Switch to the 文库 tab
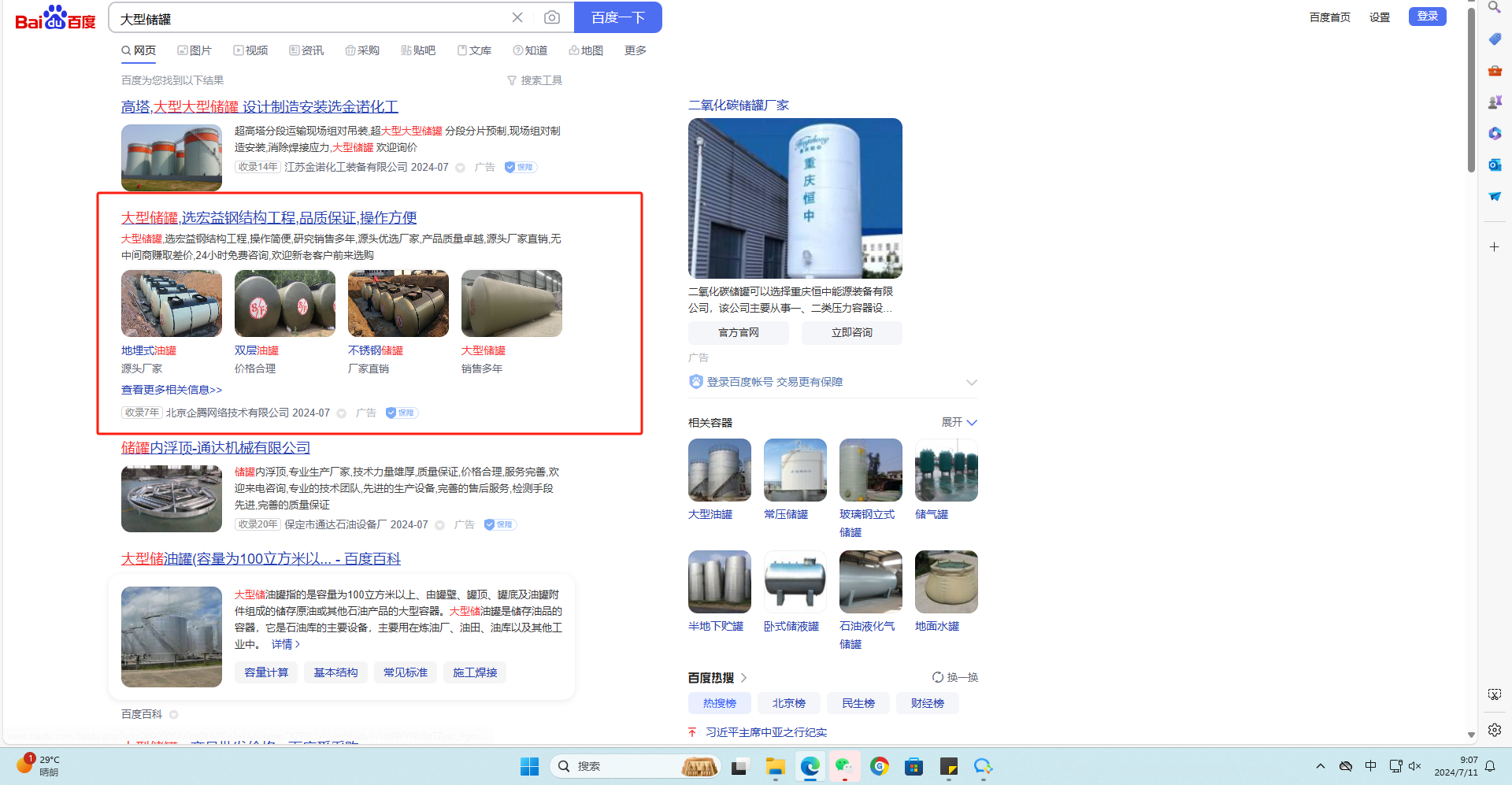1512x785 pixels. pos(474,50)
